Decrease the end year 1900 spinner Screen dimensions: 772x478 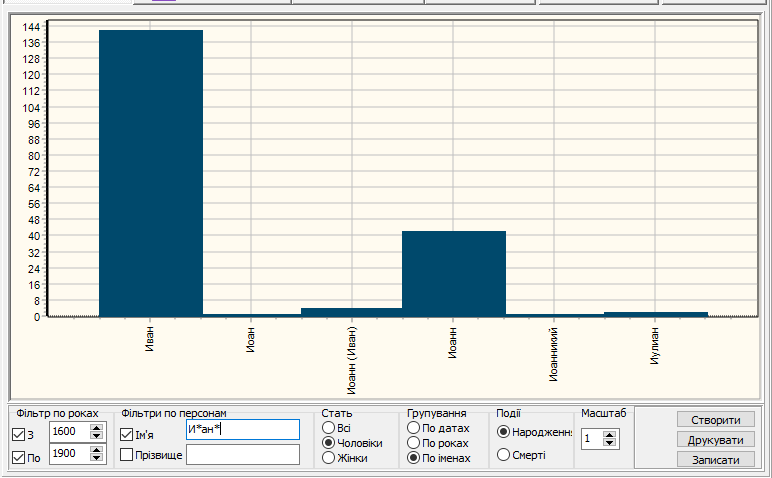coord(96,458)
